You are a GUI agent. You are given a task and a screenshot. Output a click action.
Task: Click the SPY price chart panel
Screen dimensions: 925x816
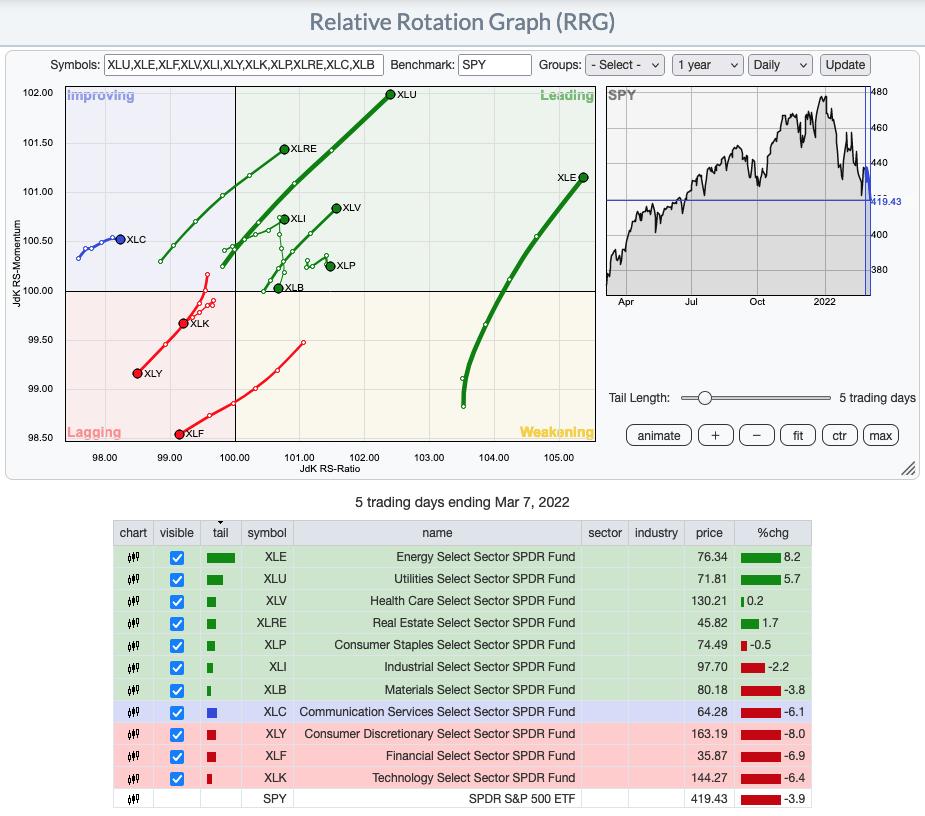tap(738, 191)
